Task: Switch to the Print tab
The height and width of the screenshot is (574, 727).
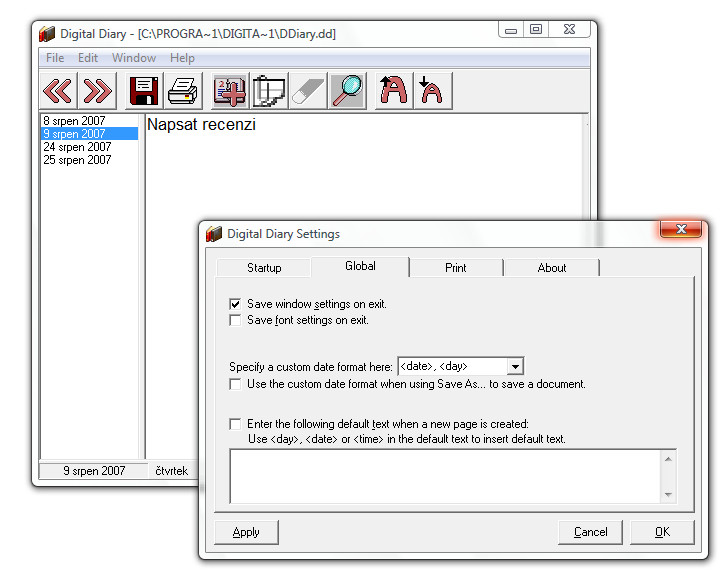Action: coord(456,268)
